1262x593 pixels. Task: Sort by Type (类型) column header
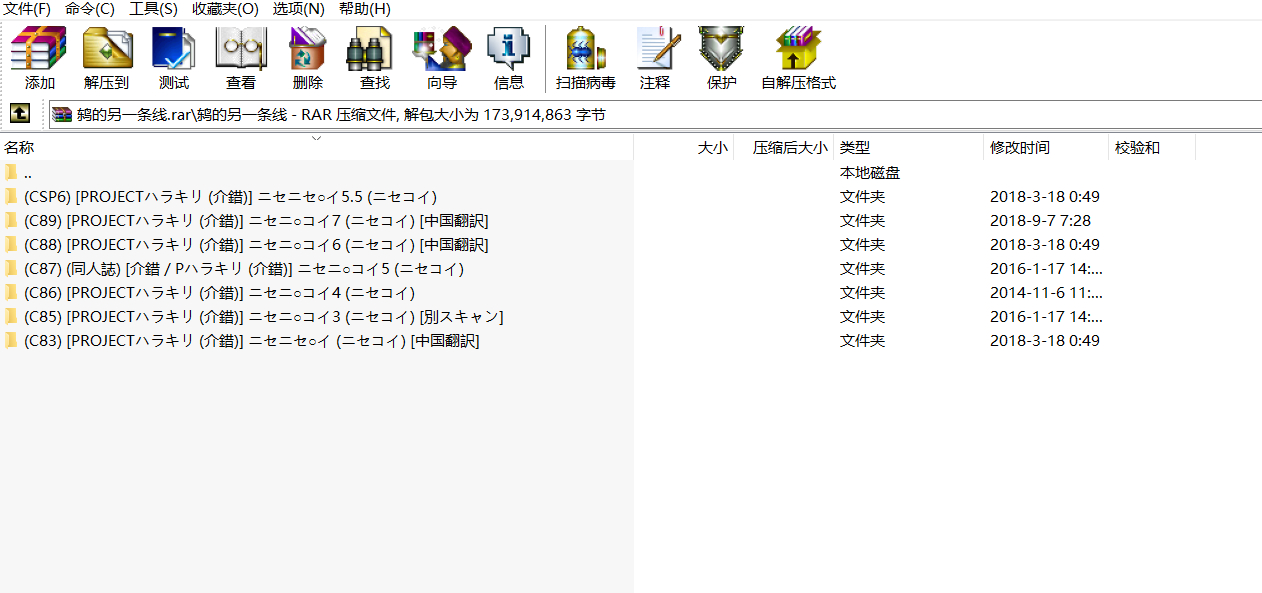pyautogui.click(x=909, y=148)
